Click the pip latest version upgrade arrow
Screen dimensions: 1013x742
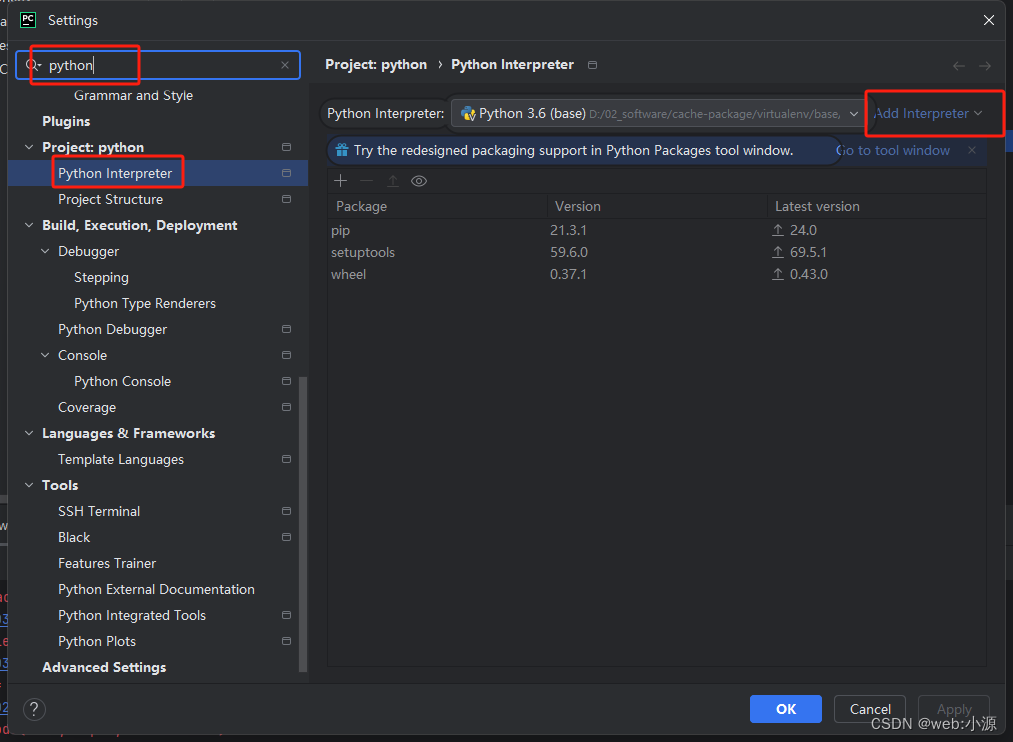pos(778,230)
